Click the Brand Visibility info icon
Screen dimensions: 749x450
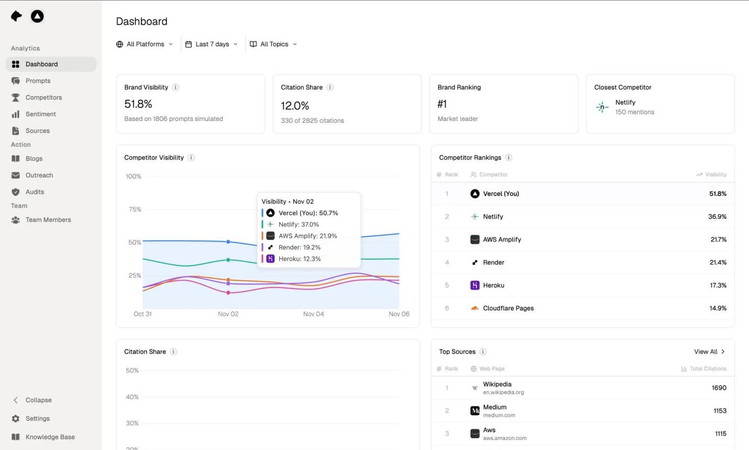click(175, 87)
